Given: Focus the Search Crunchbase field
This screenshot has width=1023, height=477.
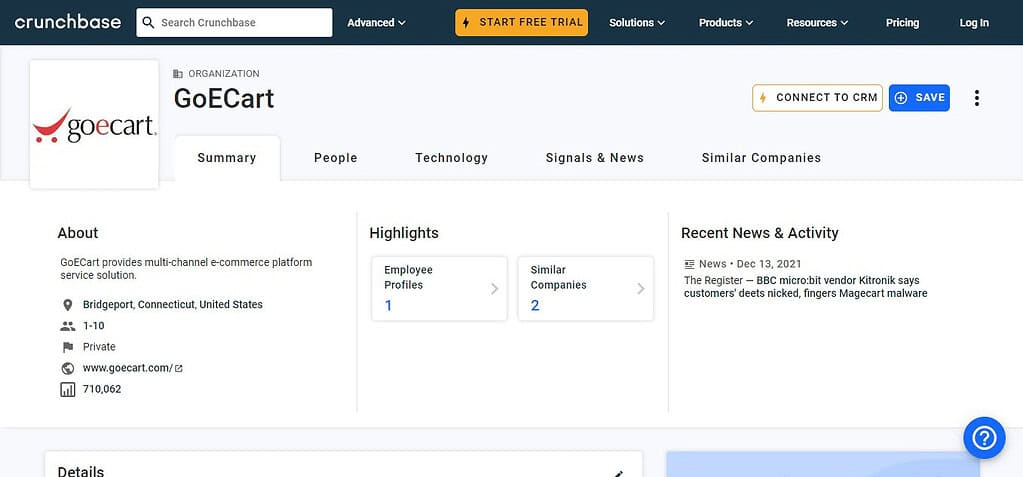Looking at the screenshot, I should click(234, 22).
